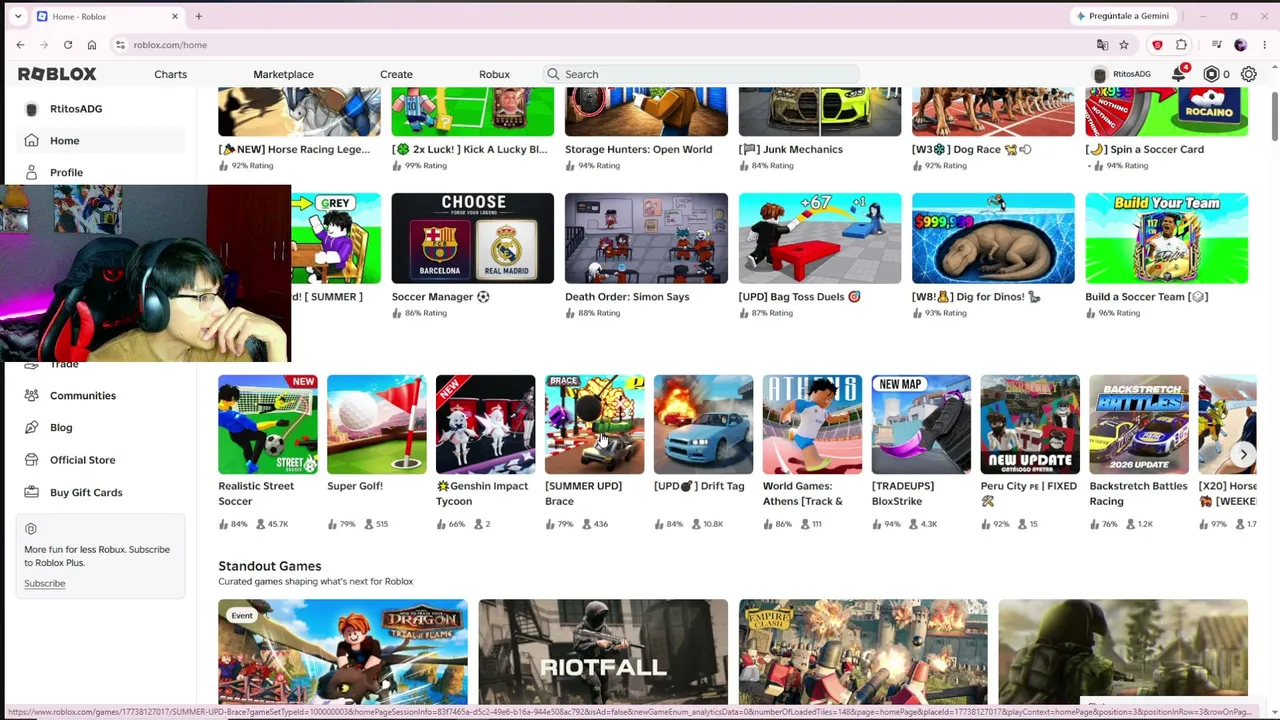Open the Bag Toss Duels thumbnail
The height and width of the screenshot is (720, 1280).
point(820,238)
